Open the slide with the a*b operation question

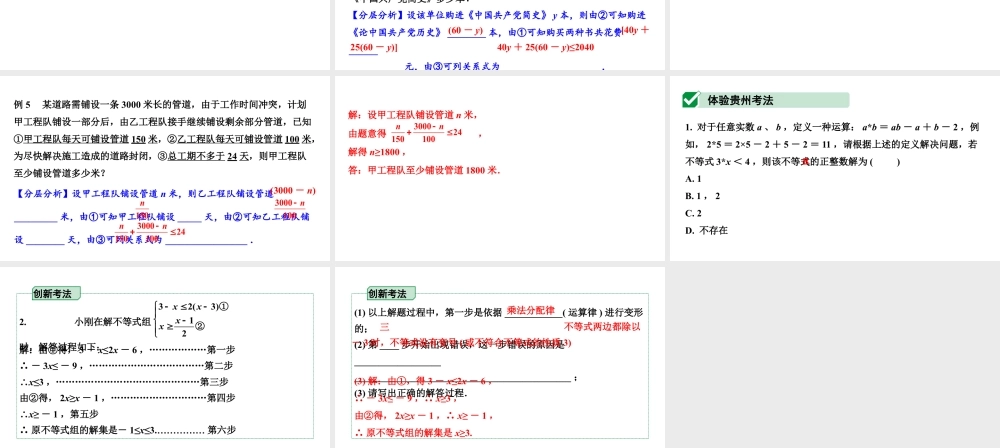[x=835, y=168]
